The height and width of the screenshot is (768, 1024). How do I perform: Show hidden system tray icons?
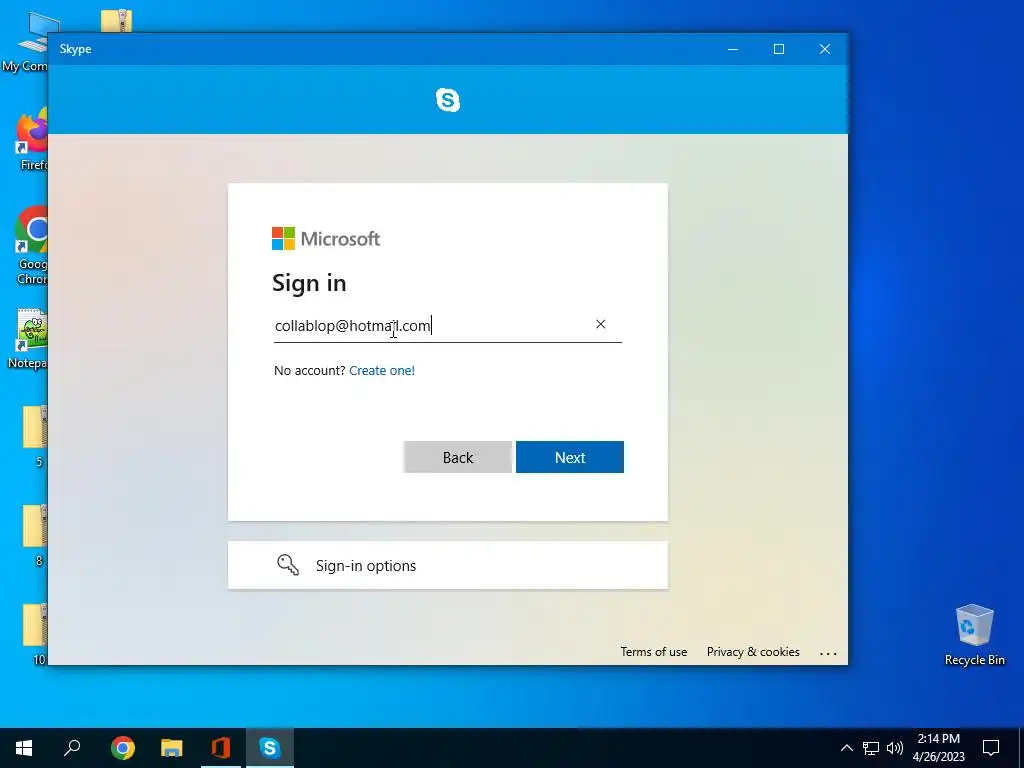pyautogui.click(x=846, y=748)
